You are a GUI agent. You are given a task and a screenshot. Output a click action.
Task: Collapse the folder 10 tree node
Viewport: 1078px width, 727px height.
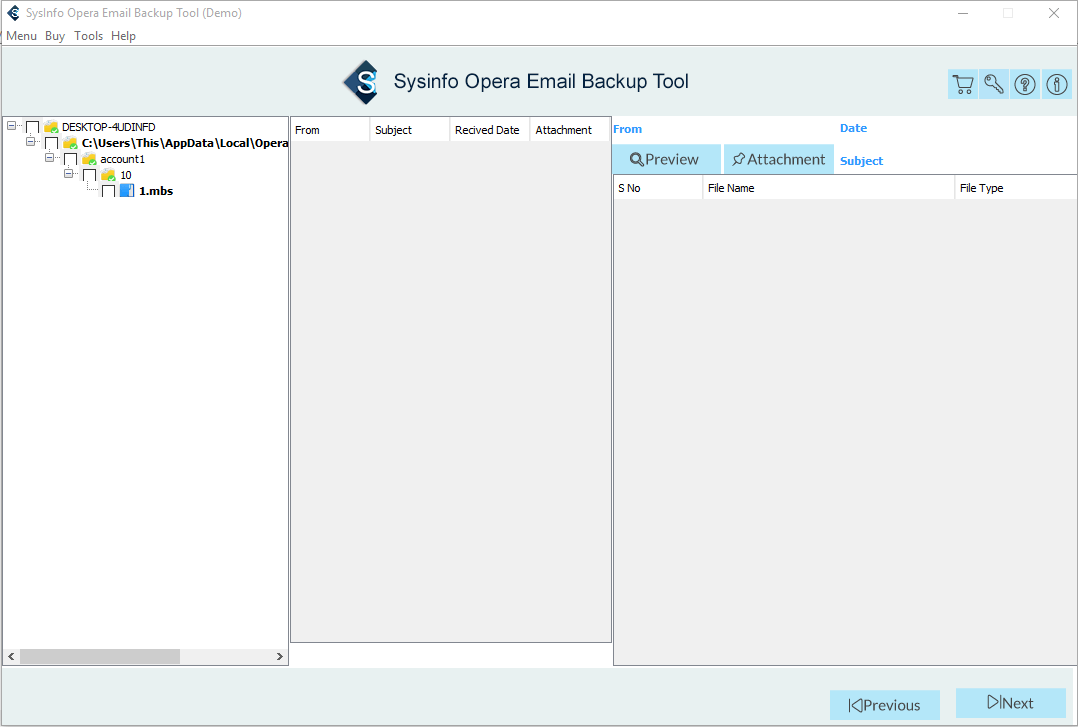pos(68,173)
